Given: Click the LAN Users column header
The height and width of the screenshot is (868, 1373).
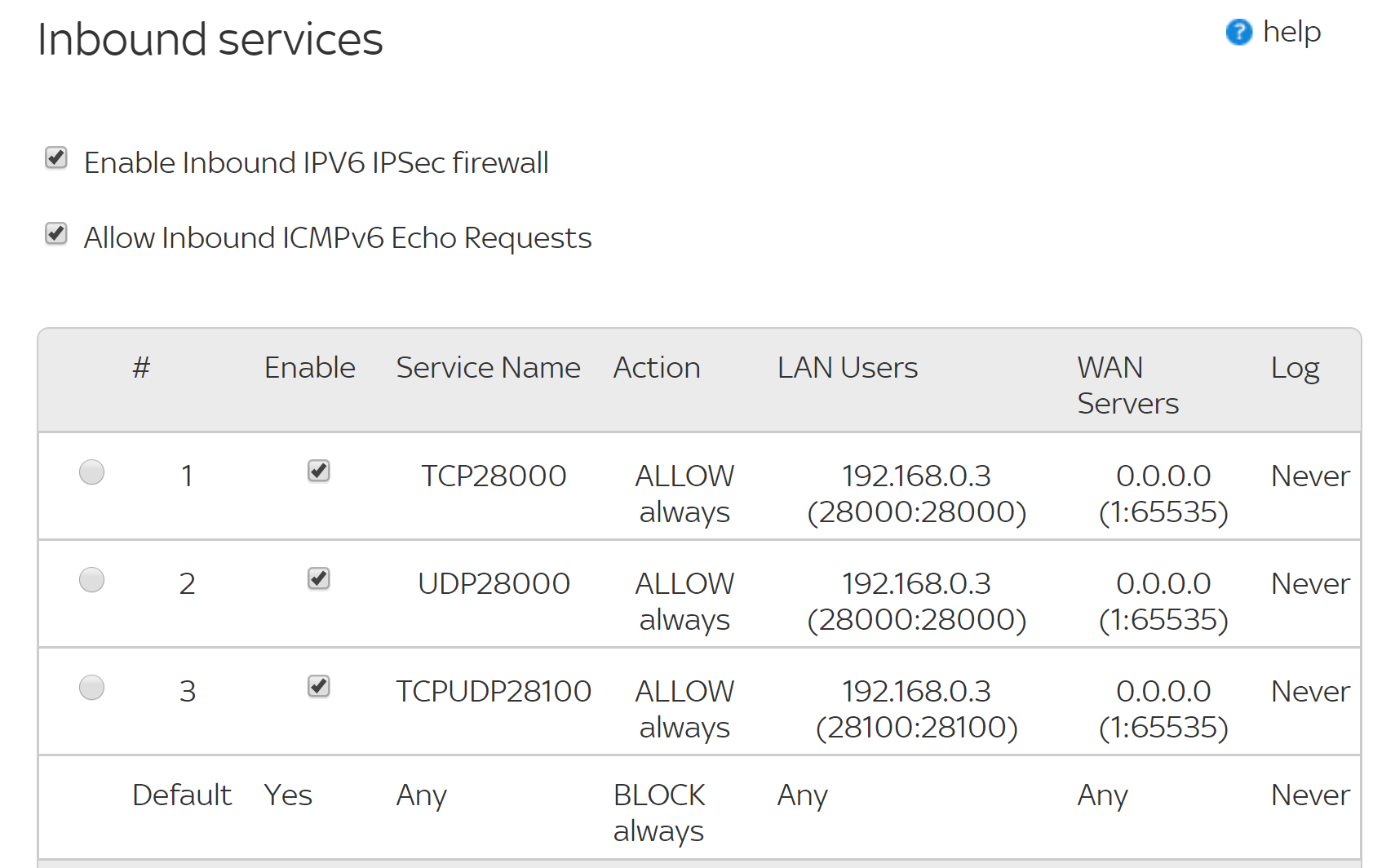Looking at the screenshot, I should pyautogui.click(x=847, y=368).
